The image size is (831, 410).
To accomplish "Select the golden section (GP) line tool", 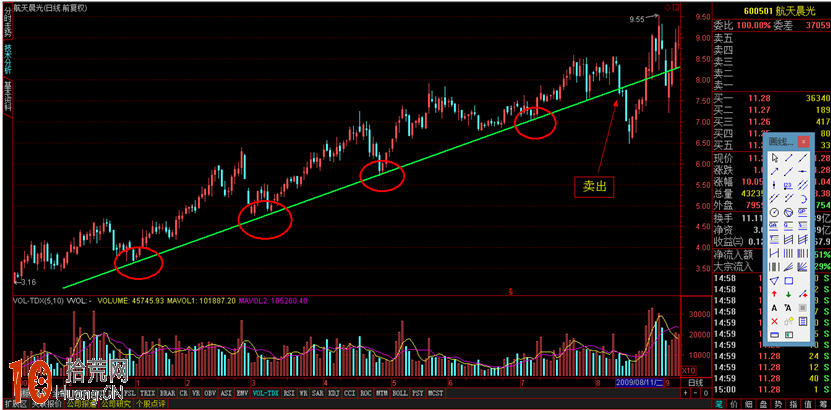I will click(803, 212).
